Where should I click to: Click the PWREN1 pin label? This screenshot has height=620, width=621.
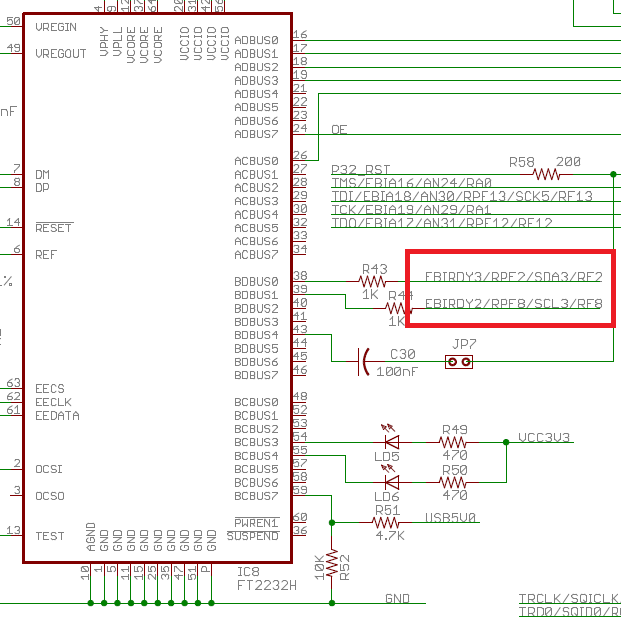coord(257,523)
